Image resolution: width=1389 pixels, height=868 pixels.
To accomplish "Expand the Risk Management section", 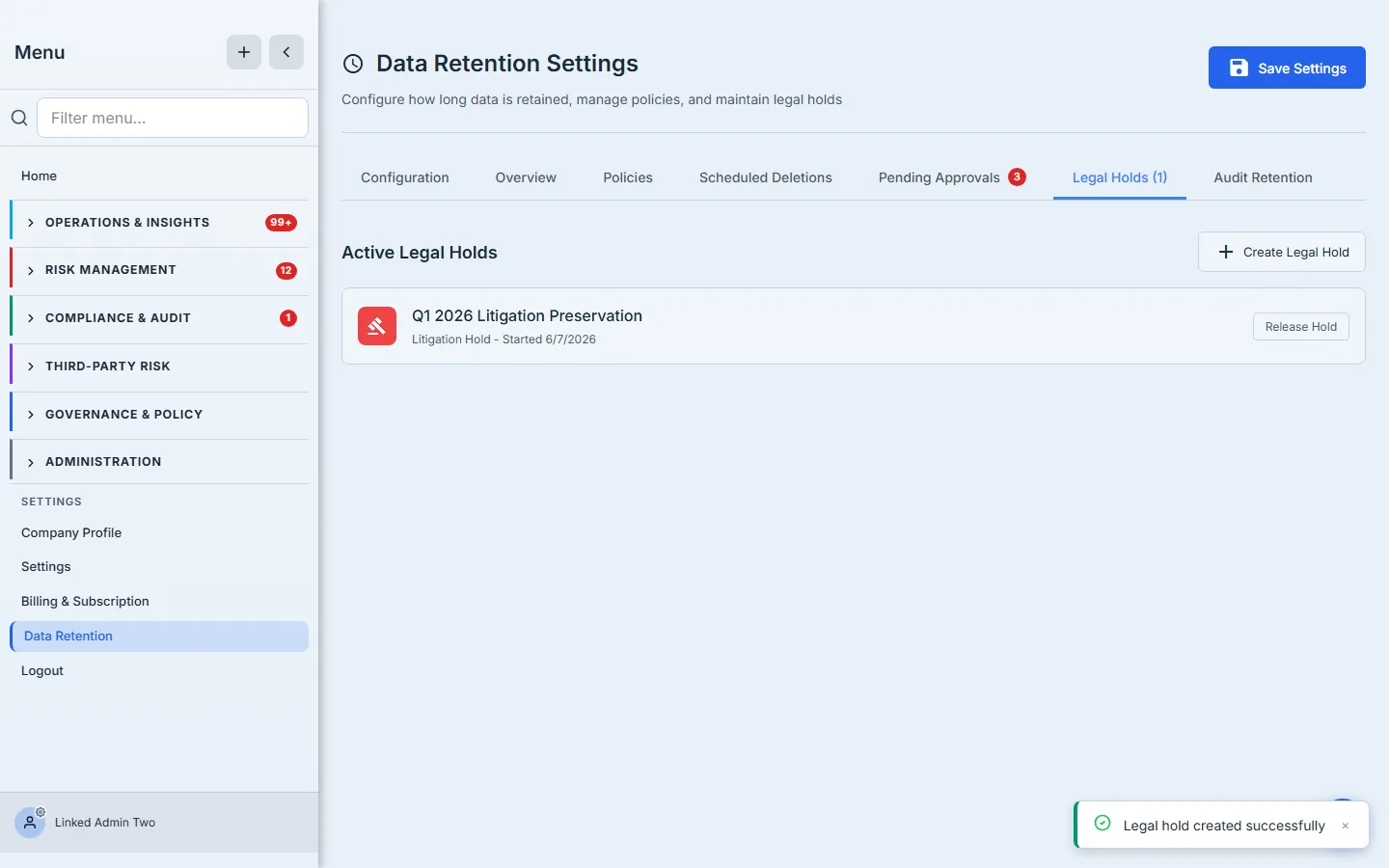I will [x=159, y=270].
